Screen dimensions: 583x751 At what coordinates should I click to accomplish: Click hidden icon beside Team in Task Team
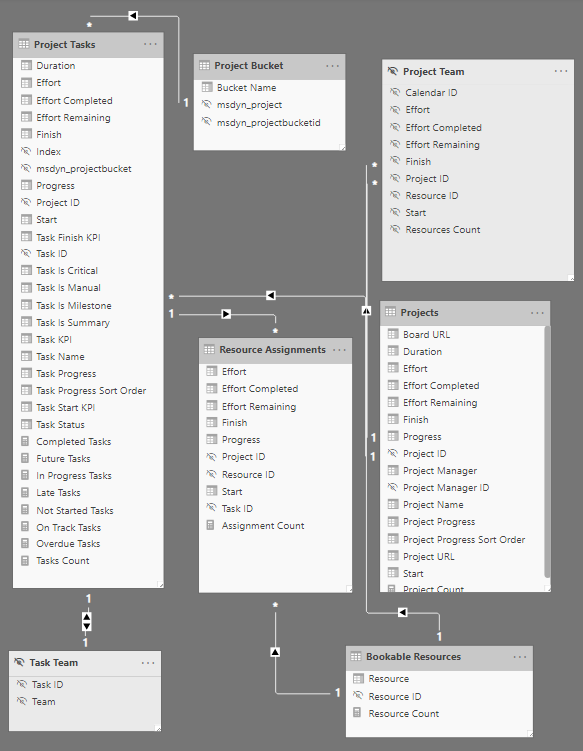click(x=22, y=701)
